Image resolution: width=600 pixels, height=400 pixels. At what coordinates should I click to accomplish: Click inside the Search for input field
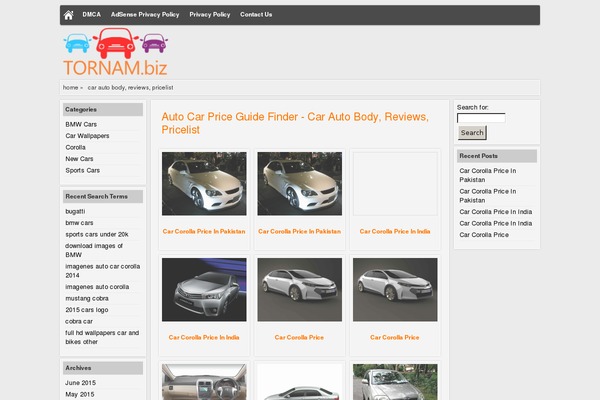click(481, 118)
